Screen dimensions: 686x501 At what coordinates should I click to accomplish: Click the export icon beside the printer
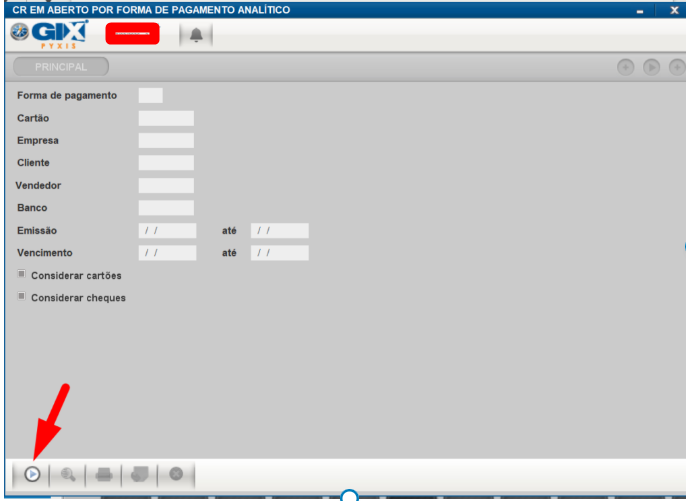[x=139, y=474]
